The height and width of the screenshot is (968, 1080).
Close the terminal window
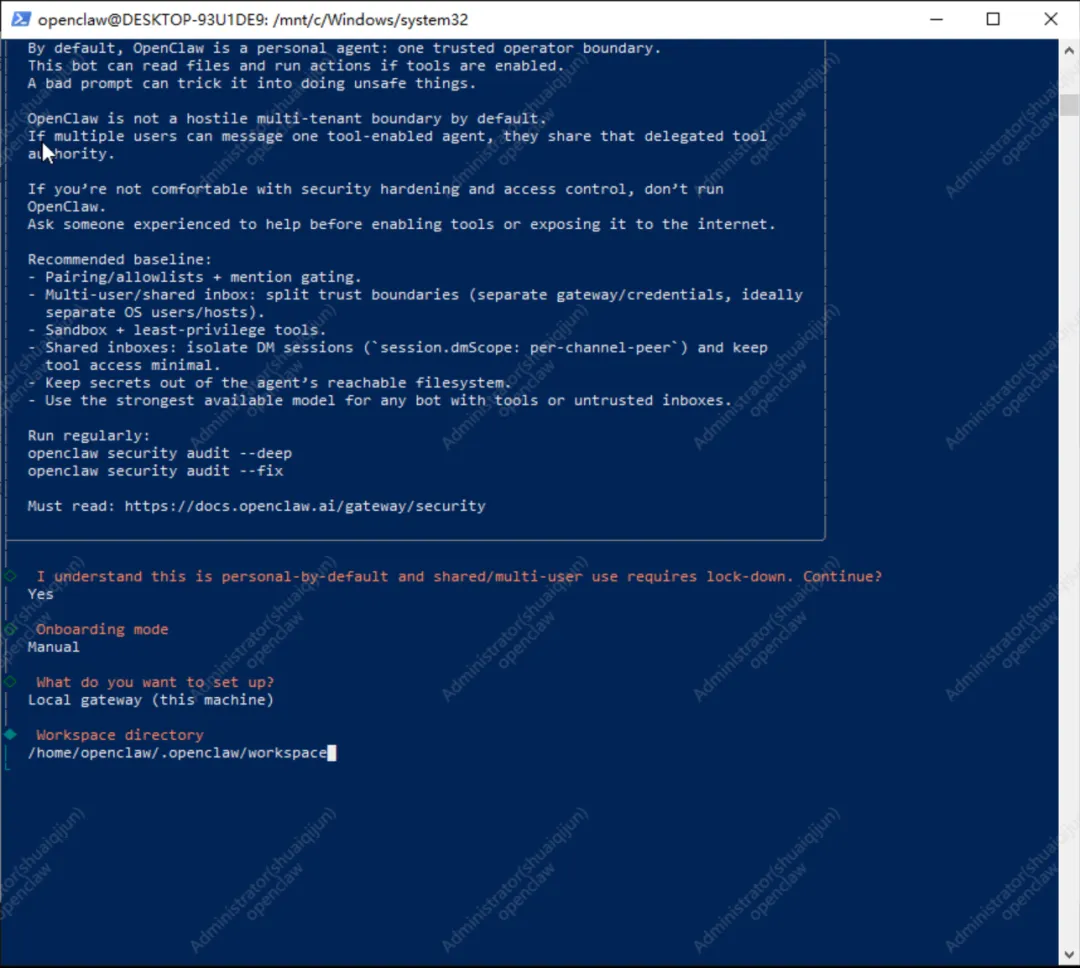1050,19
